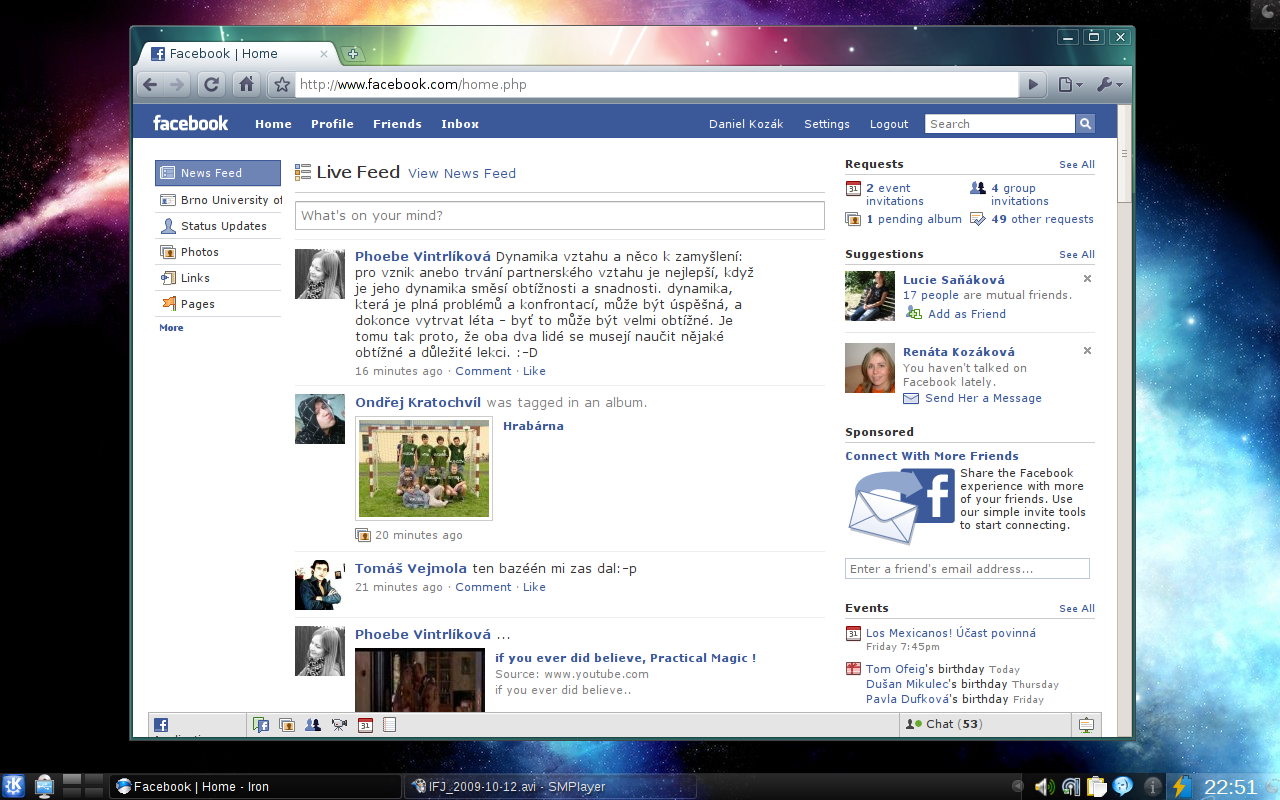
Task: Reload the page with the refresh button
Action: click(211, 85)
